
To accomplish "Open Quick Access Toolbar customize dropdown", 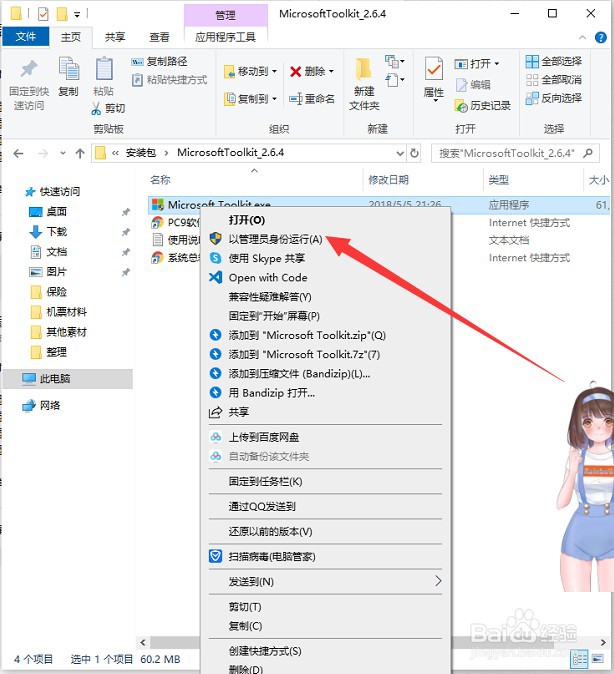I will click(x=77, y=15).
